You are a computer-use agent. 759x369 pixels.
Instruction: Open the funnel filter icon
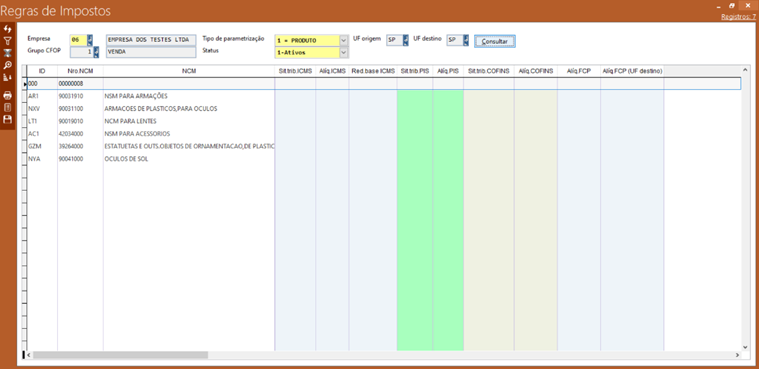[7, 42]
